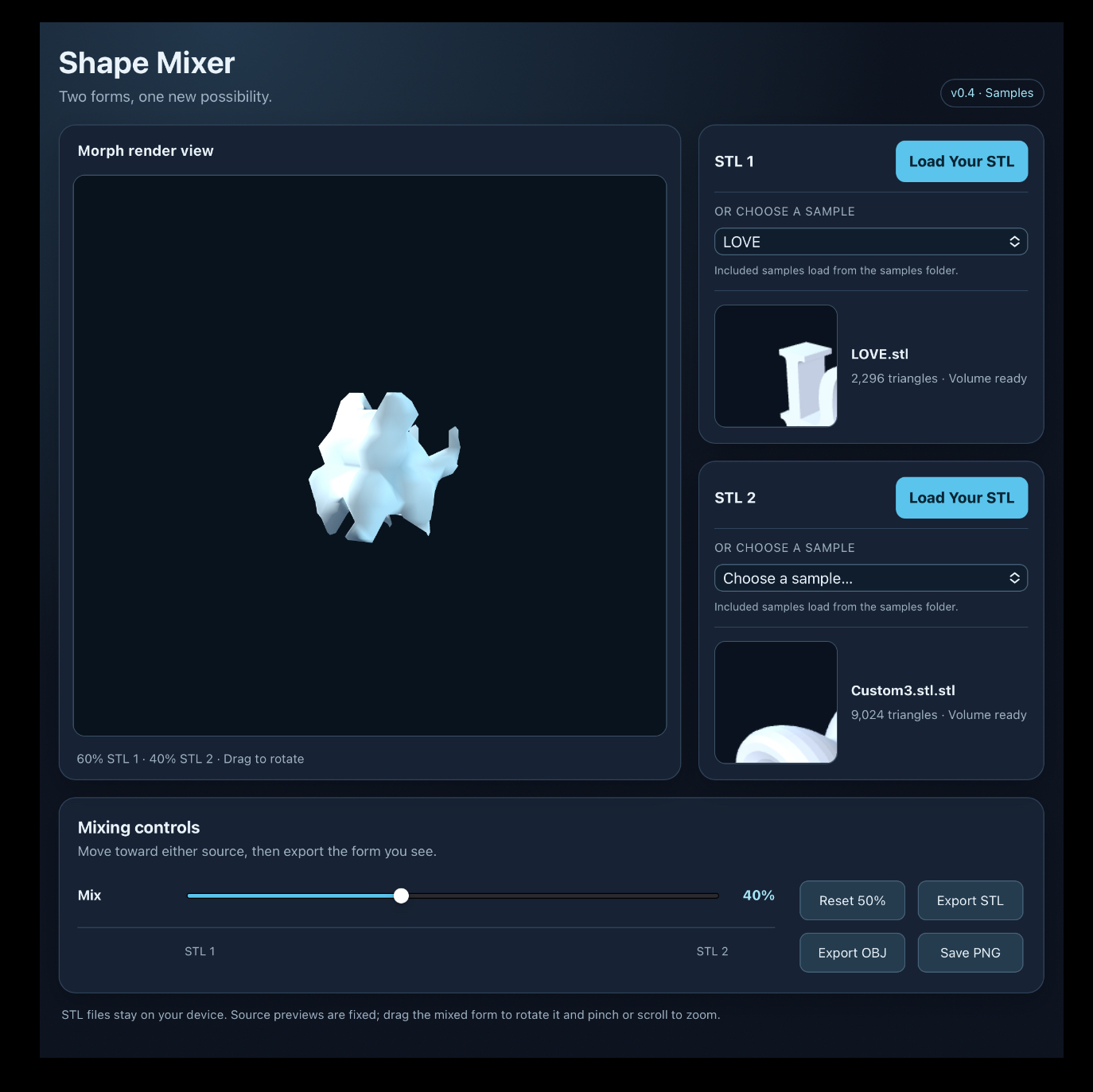Click the Custom3.stl.stl preview thumbnail

[776, 702]
